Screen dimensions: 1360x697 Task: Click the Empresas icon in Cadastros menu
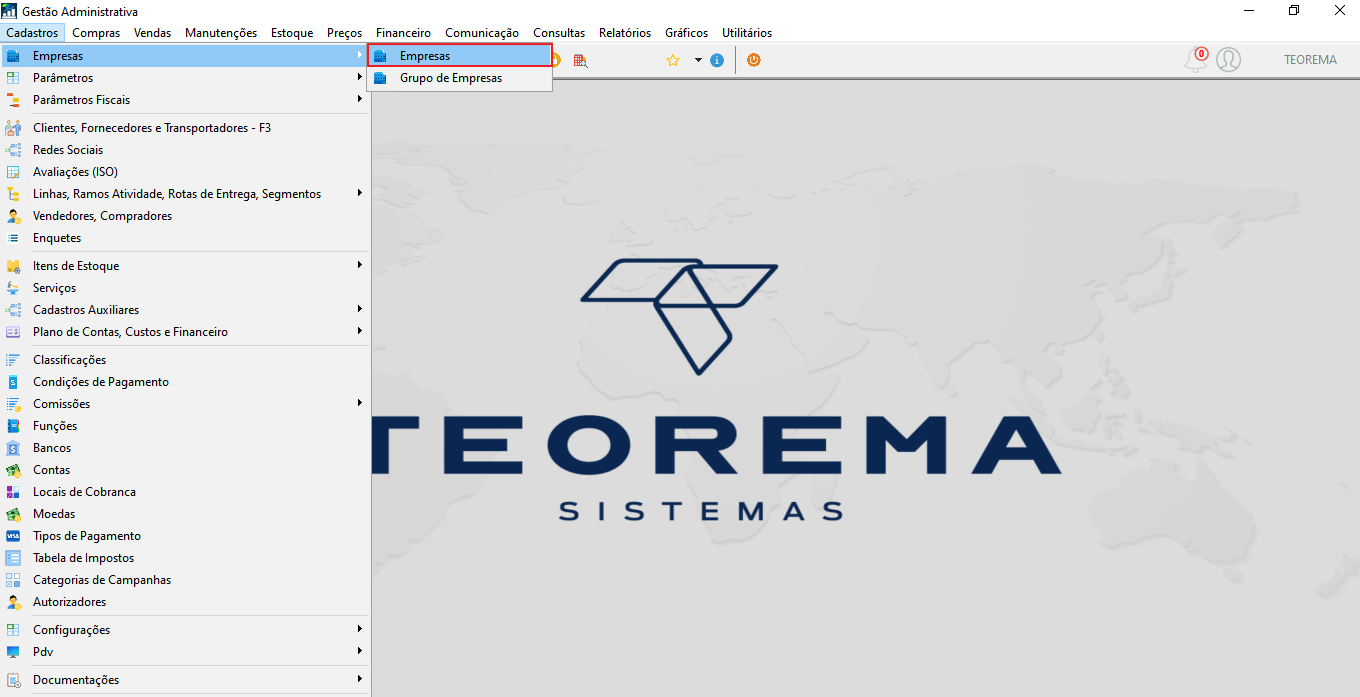click(13, 56)
